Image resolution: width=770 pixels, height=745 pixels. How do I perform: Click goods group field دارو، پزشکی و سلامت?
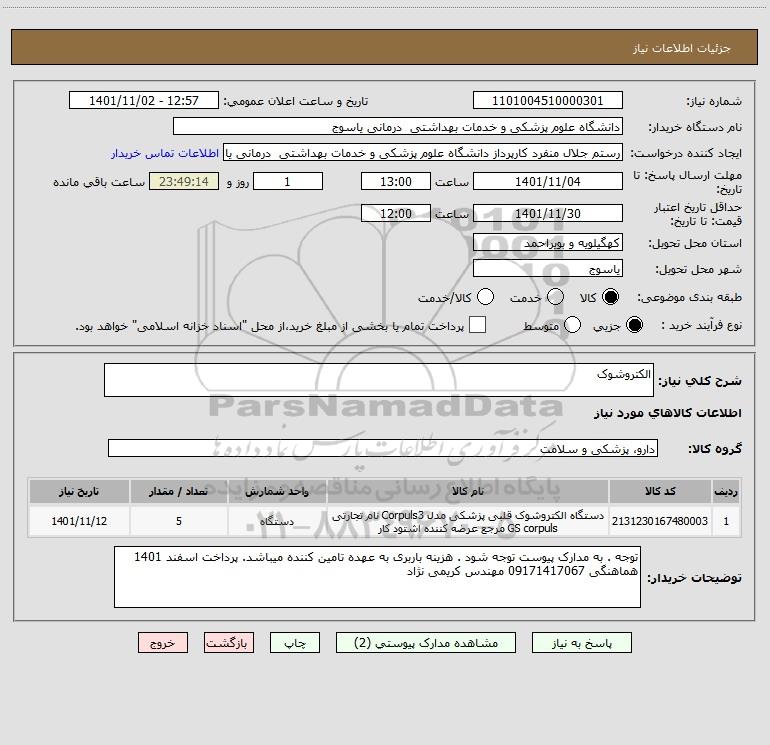click(383, 448)
